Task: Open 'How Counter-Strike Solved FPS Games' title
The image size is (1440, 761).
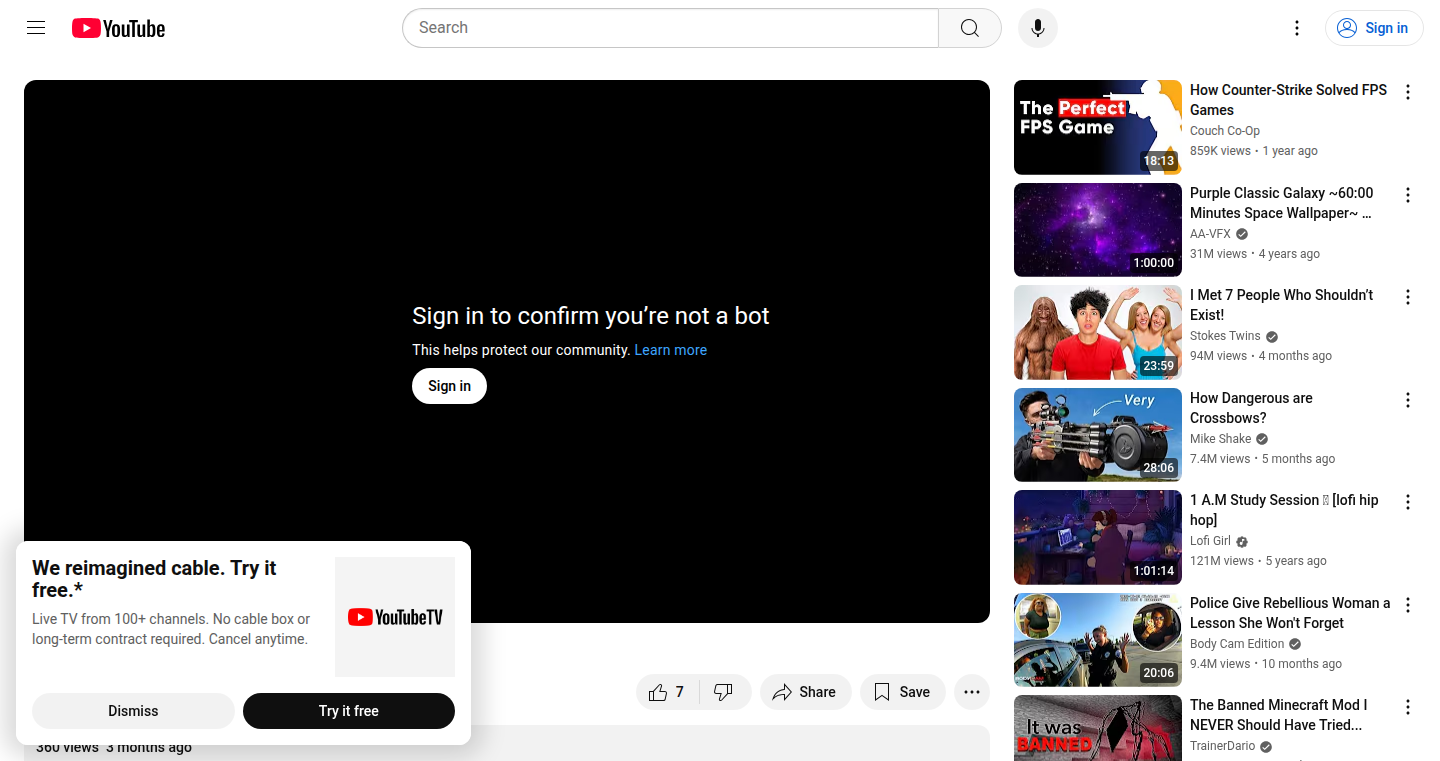Action: point(1289,100)
